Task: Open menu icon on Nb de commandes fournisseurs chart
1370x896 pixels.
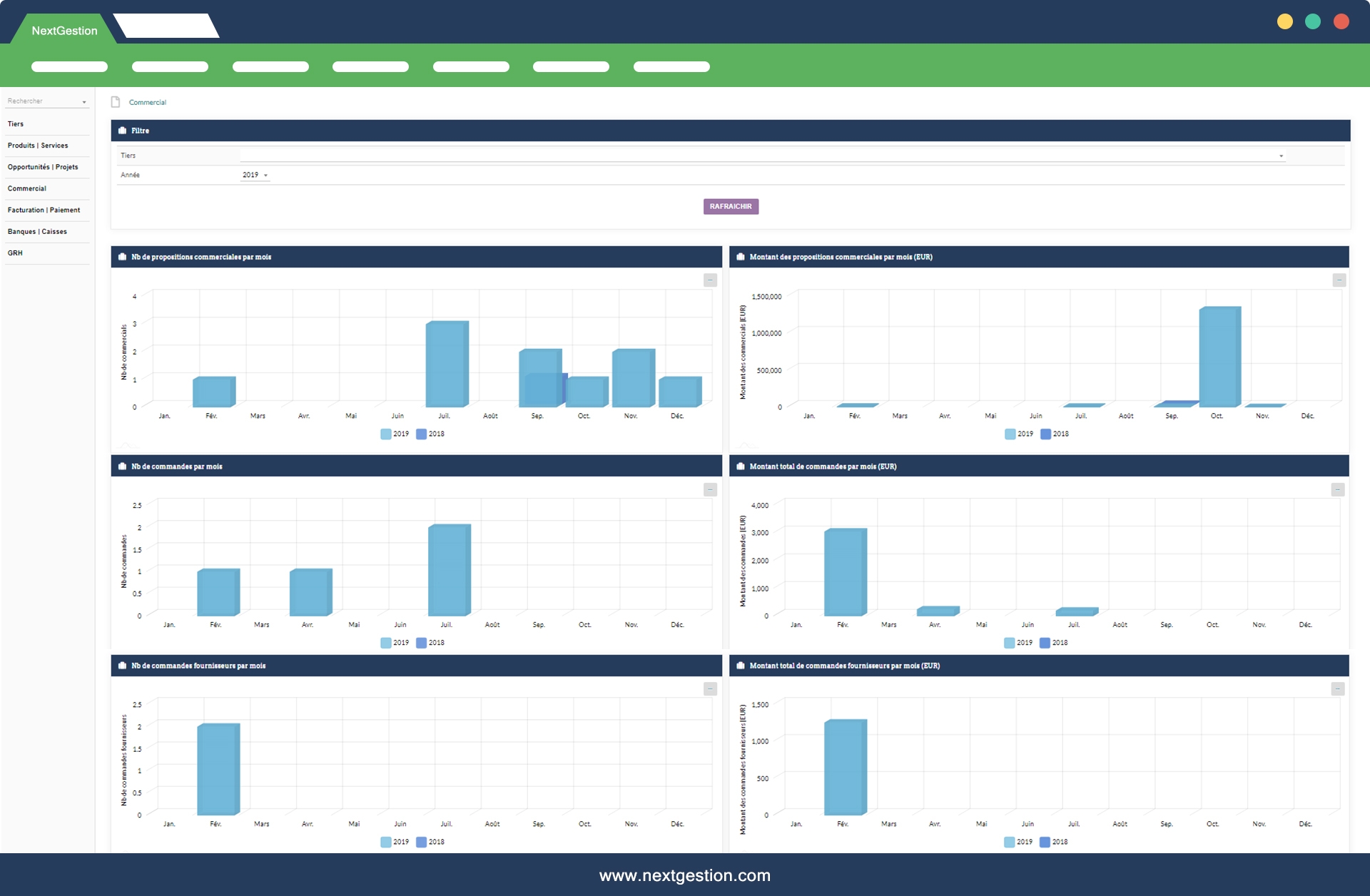Action: pos(710,688)
